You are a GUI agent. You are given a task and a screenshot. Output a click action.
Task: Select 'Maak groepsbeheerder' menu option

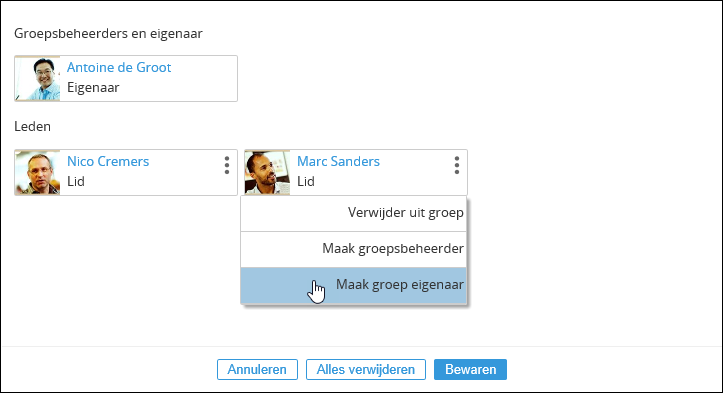click(354, 249)
